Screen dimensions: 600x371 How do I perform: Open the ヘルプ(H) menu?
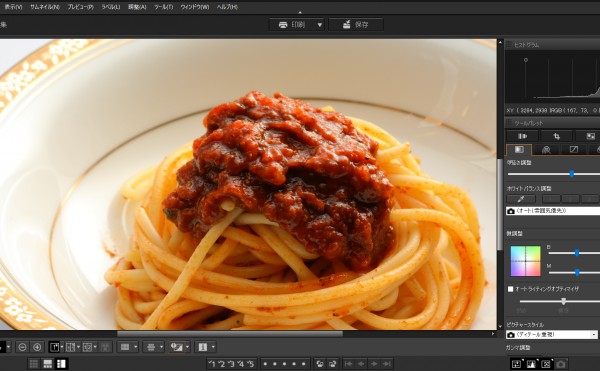(227, 7)
